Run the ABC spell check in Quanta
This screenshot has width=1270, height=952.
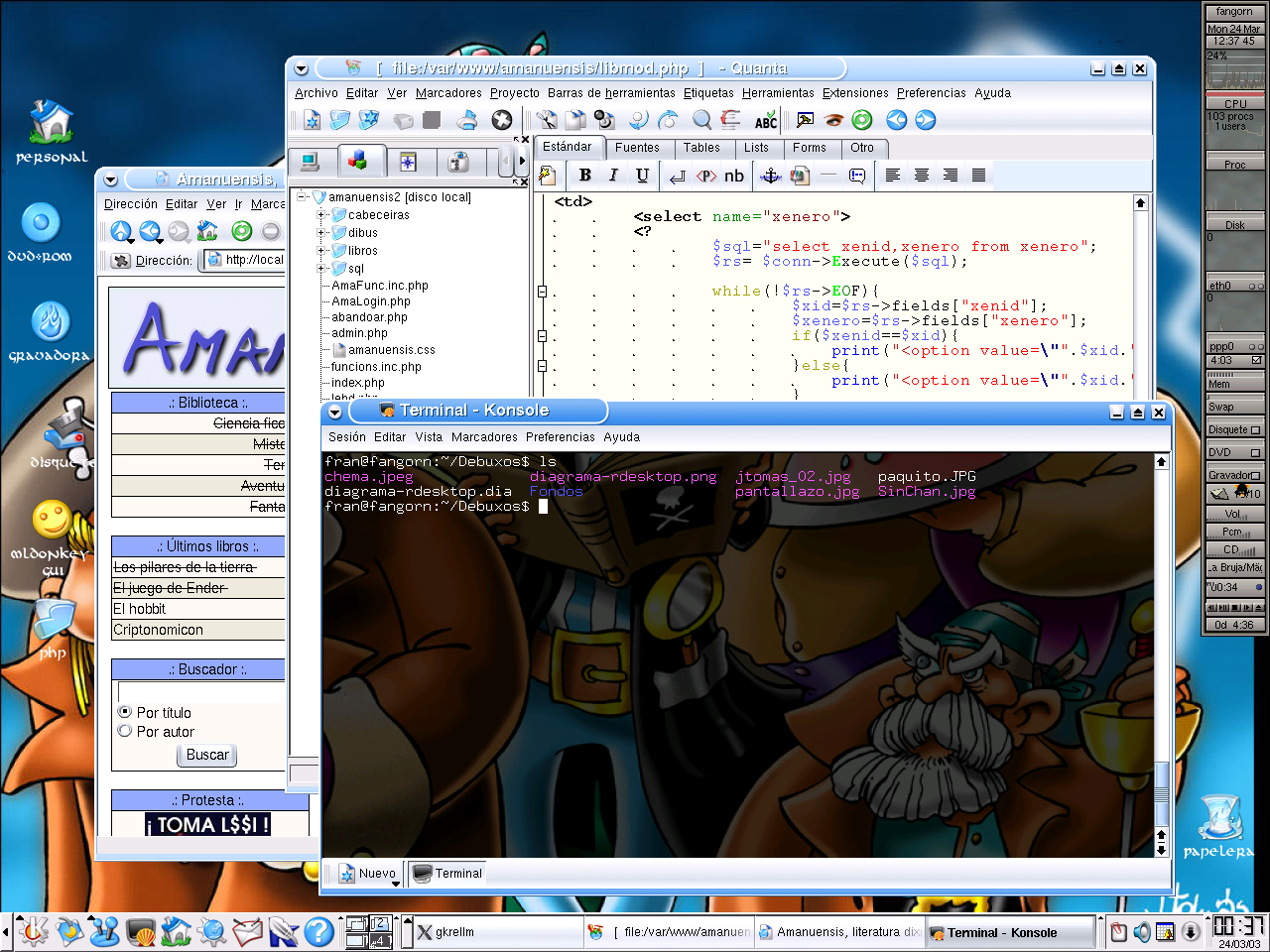click(x=766, y=121)
